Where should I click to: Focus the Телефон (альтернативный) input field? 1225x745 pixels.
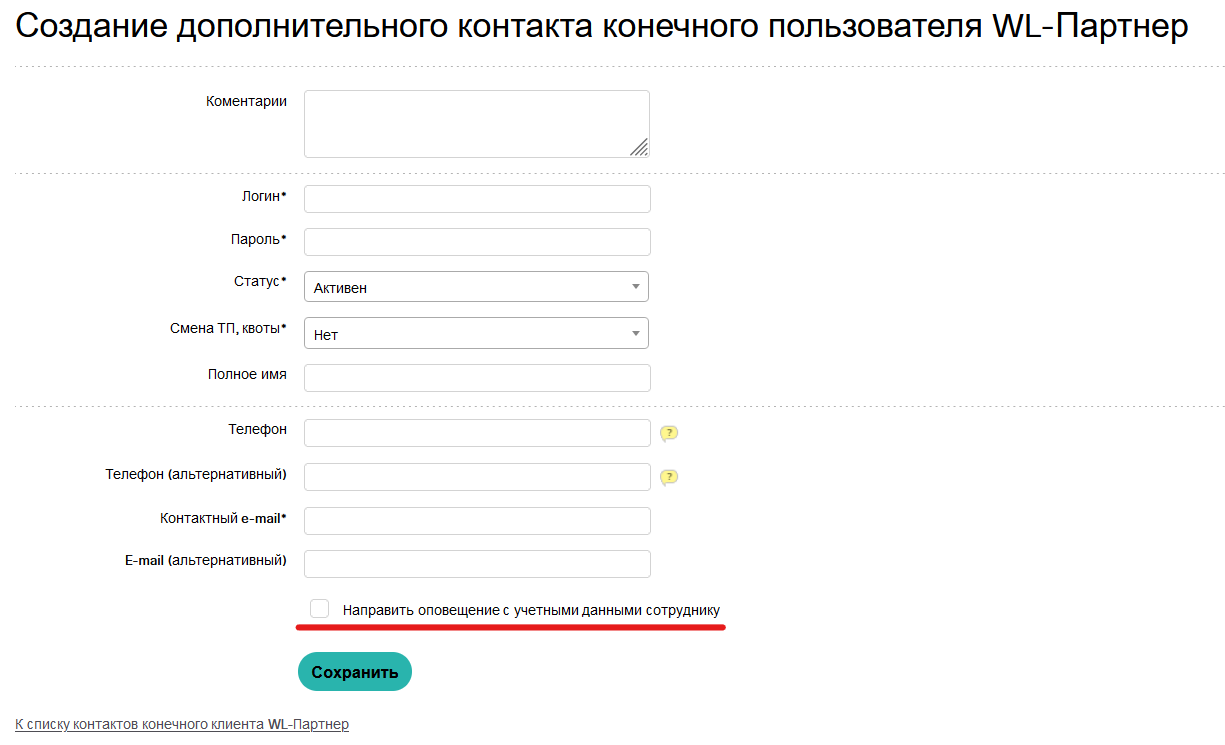(476, 477)
